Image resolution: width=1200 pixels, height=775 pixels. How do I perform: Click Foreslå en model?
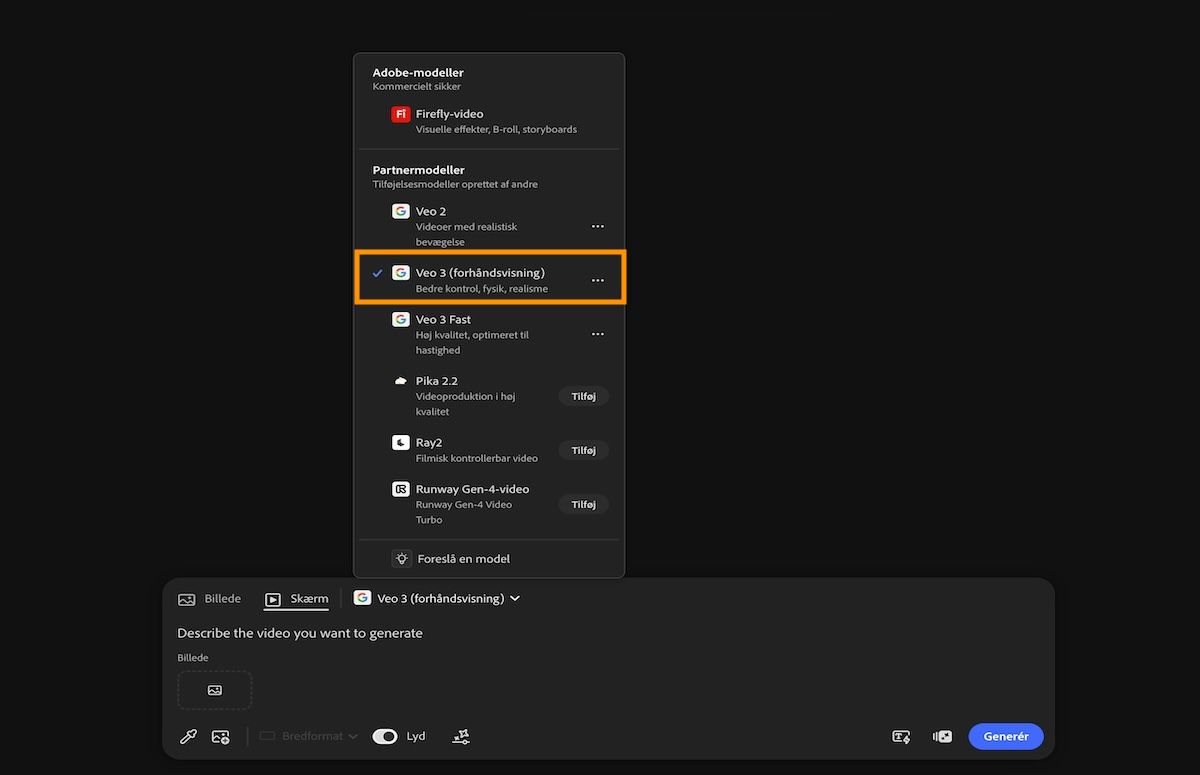[463, 559]
